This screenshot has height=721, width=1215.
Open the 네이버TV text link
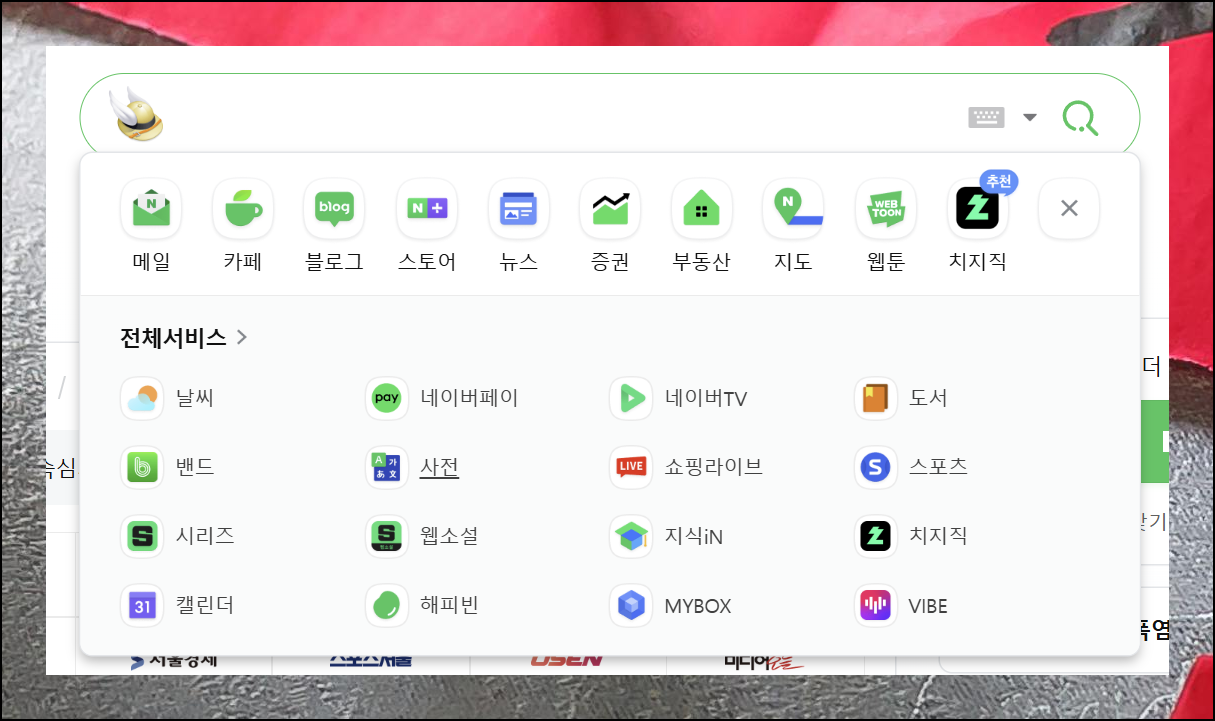coord(706,398)
